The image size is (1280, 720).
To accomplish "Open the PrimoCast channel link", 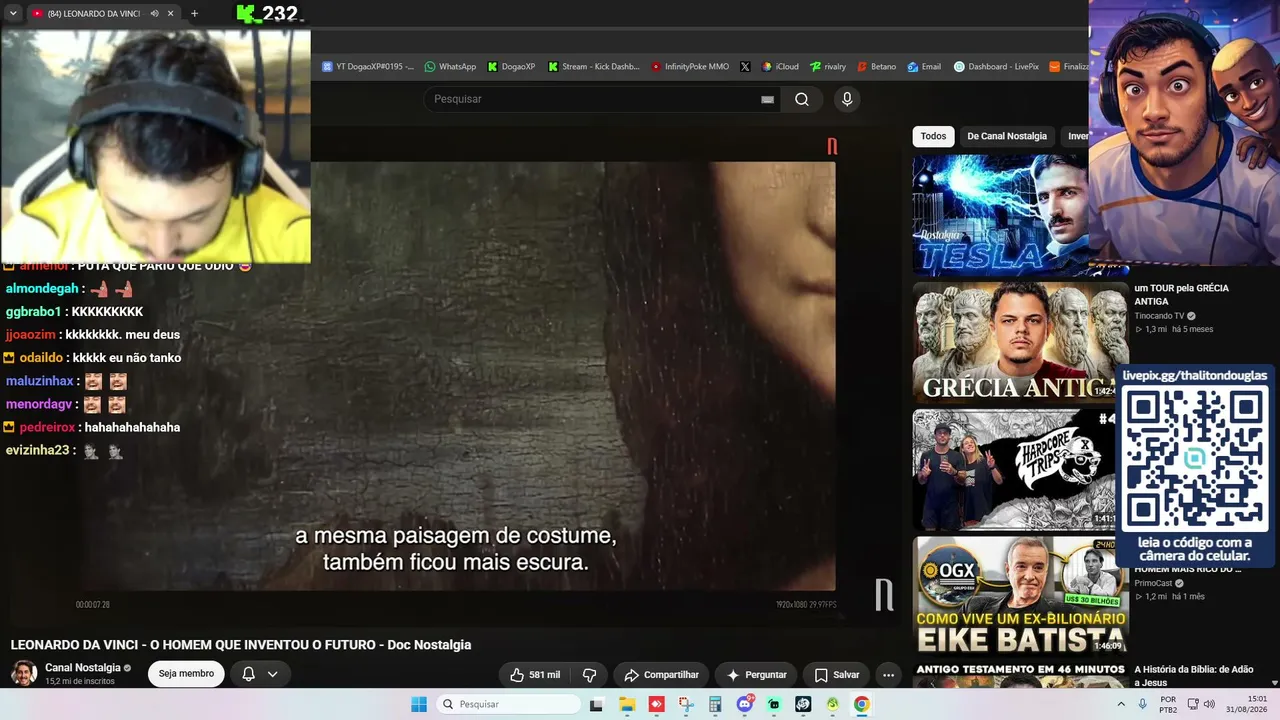I will click(1153, 583).
